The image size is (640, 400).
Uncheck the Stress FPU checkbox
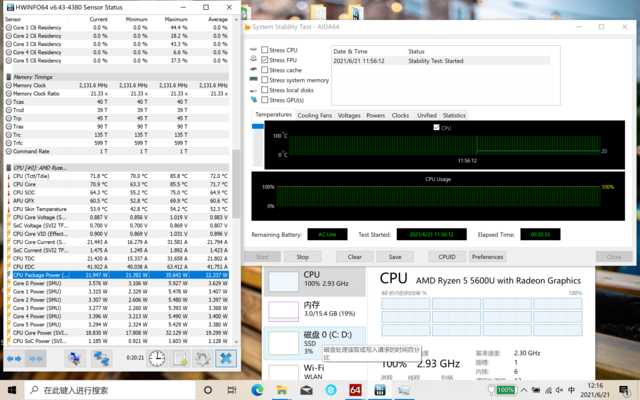[x=264, y=60]
